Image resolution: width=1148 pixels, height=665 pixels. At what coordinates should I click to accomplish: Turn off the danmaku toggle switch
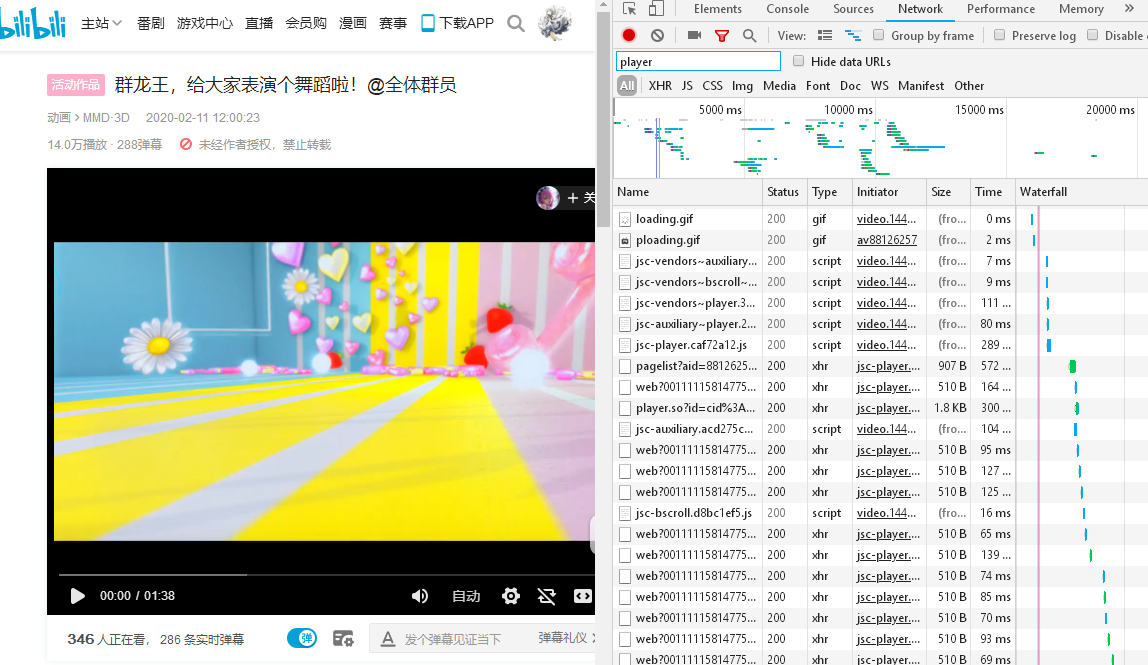point(302,638)
